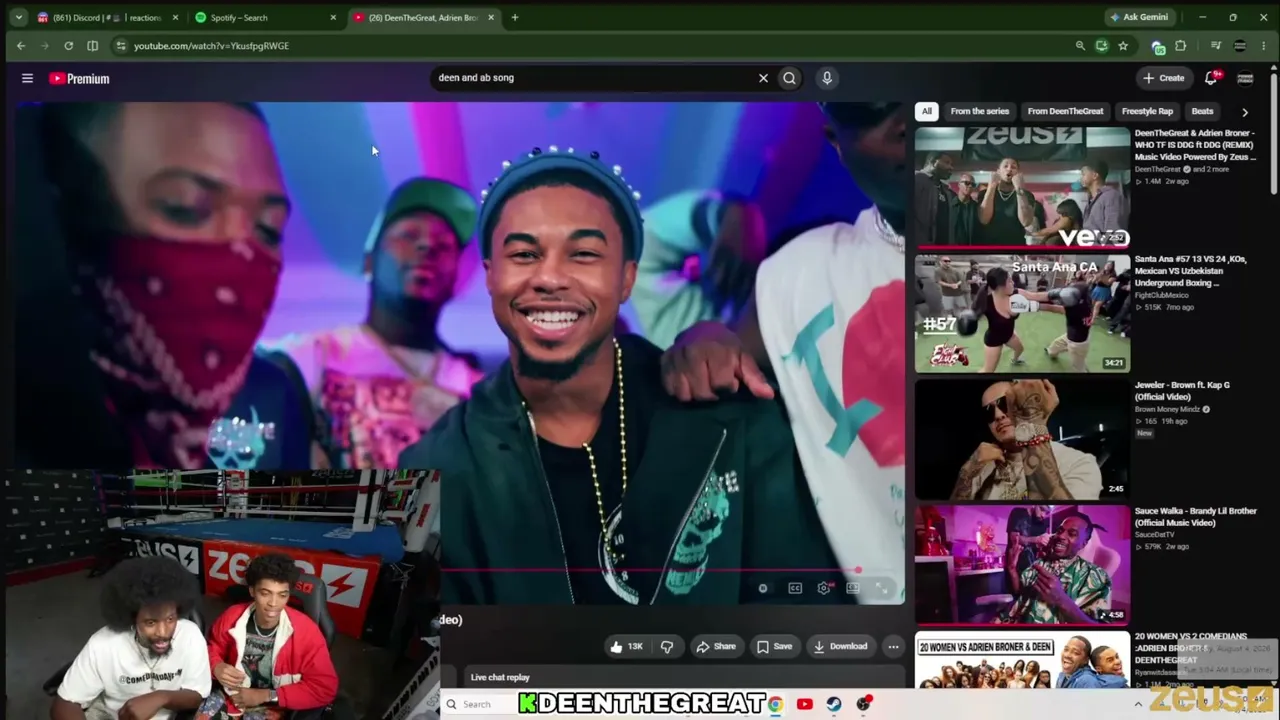Switch to the Spotify – Search tab
This screenshot has width=1280, height=720.
[x=266, y=17]
